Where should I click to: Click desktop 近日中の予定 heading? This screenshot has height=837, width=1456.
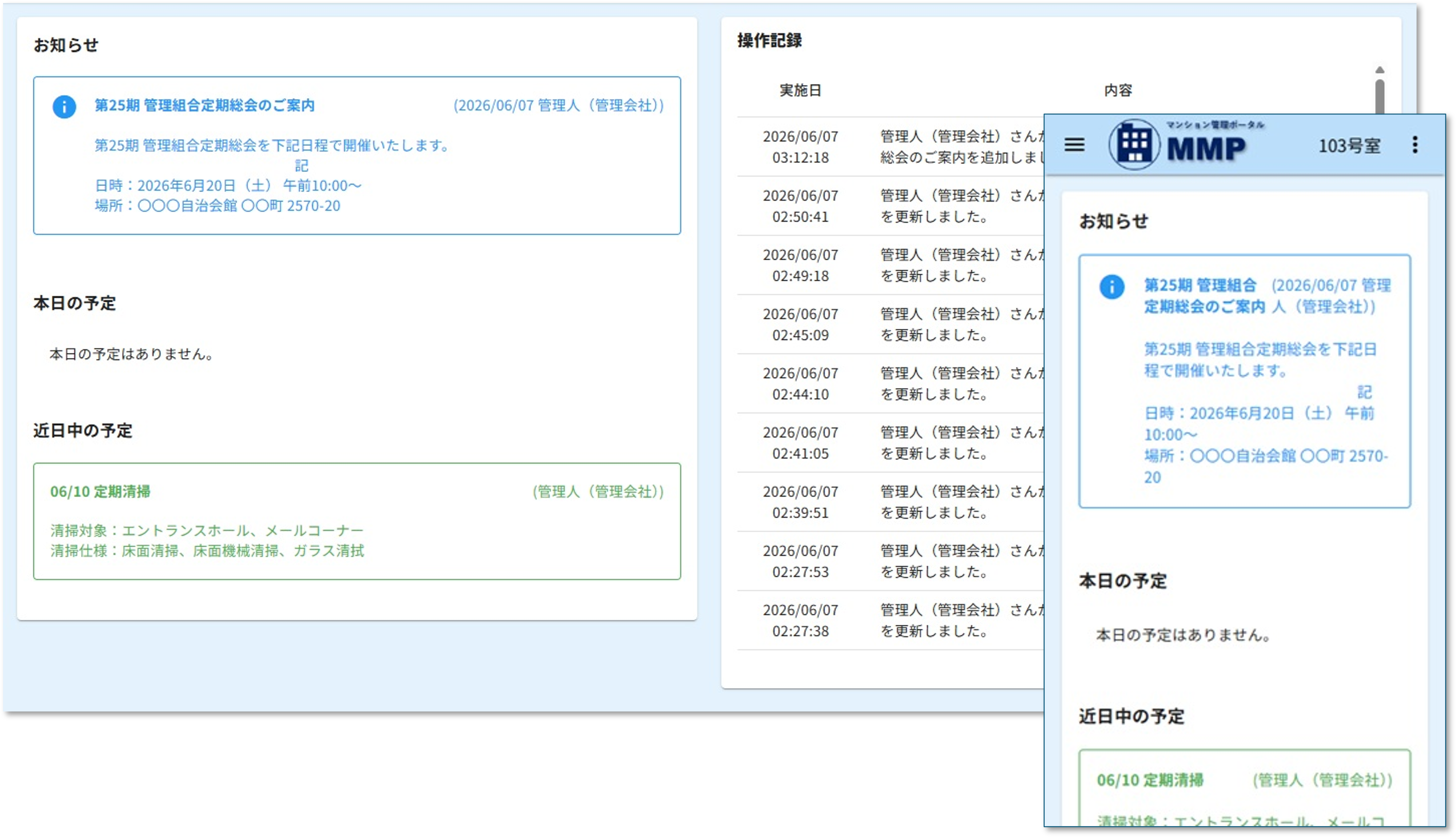[83, 430]
